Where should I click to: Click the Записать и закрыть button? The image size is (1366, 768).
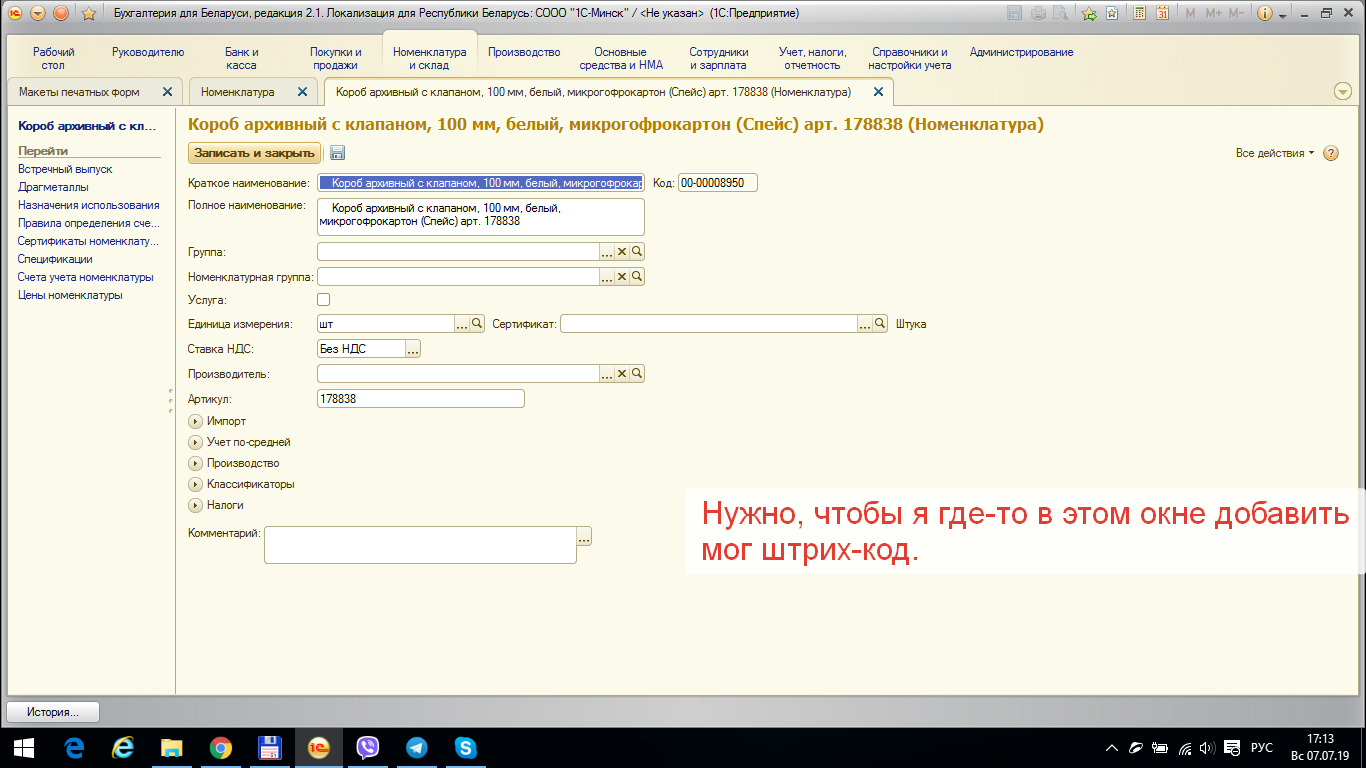point(255,153)
